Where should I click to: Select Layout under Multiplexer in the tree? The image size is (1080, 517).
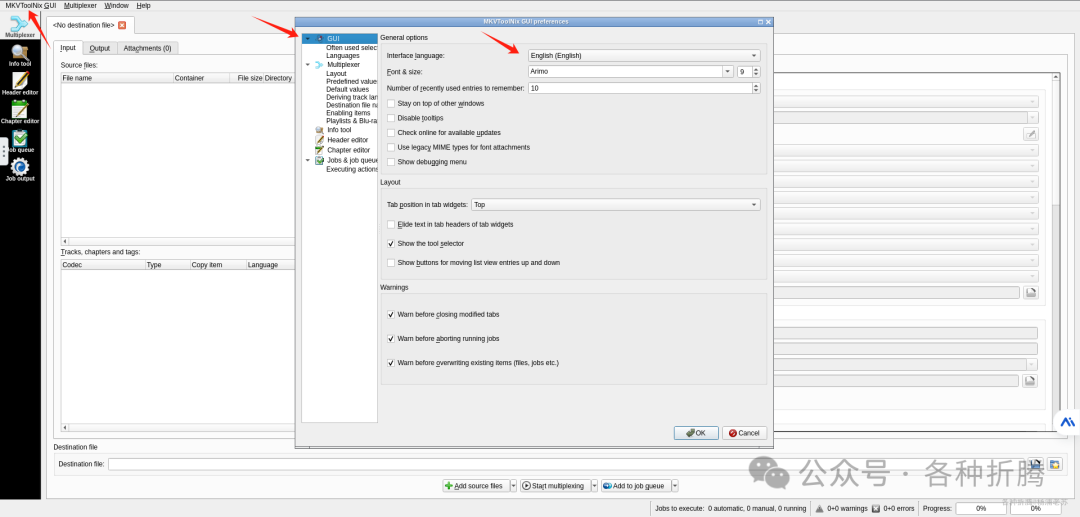336,74
